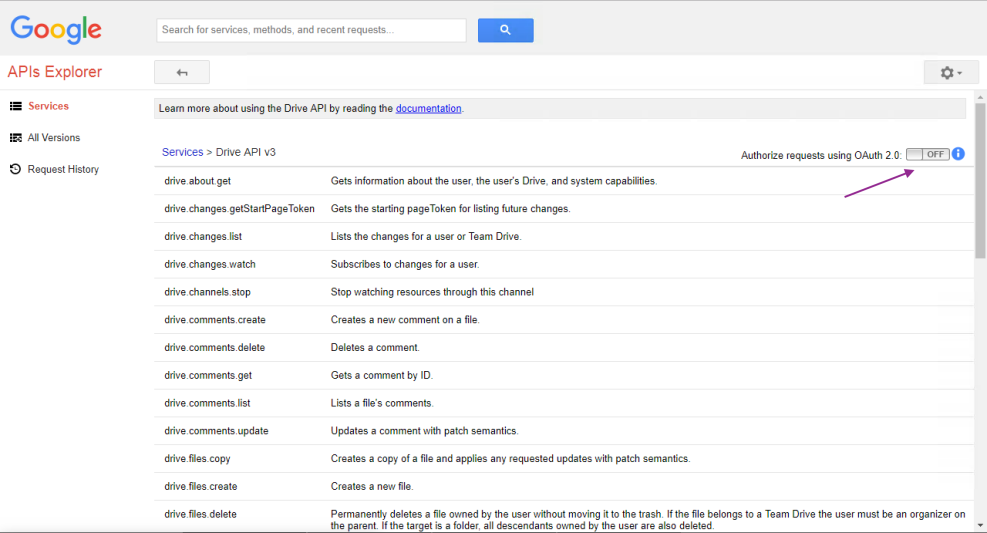Click the Google logo
Image resolution: width=987 pixels, height=533 pixels.
point(55,30)
